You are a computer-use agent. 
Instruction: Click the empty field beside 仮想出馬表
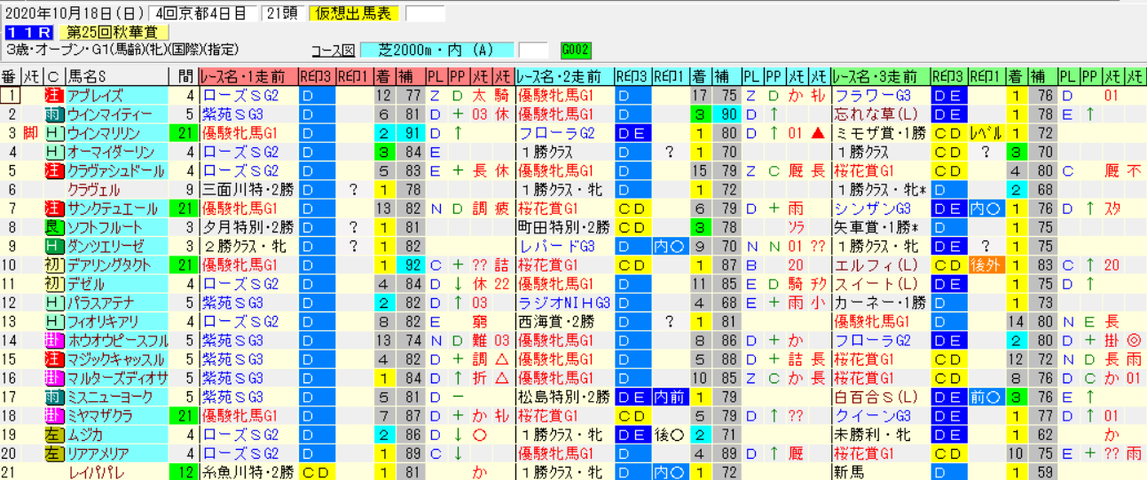click(x=424, y=13)
